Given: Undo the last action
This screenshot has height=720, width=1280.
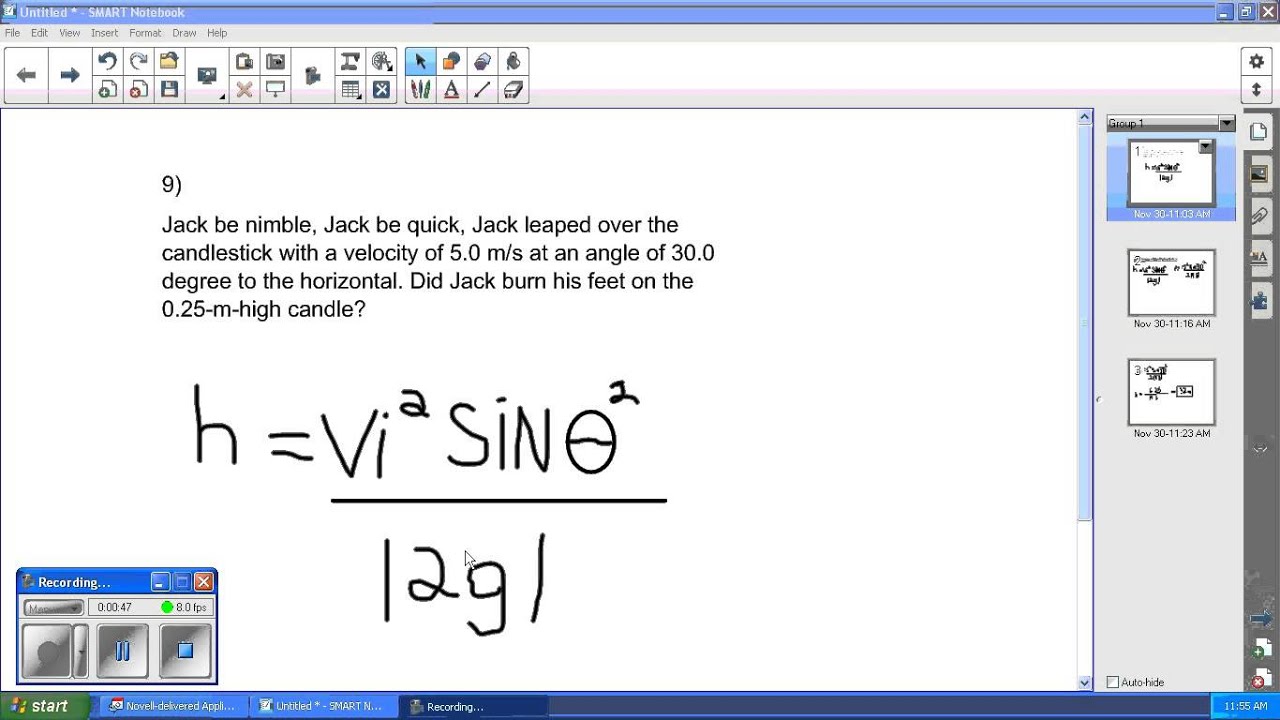Looking at the screenshot, I should (107, 62).
